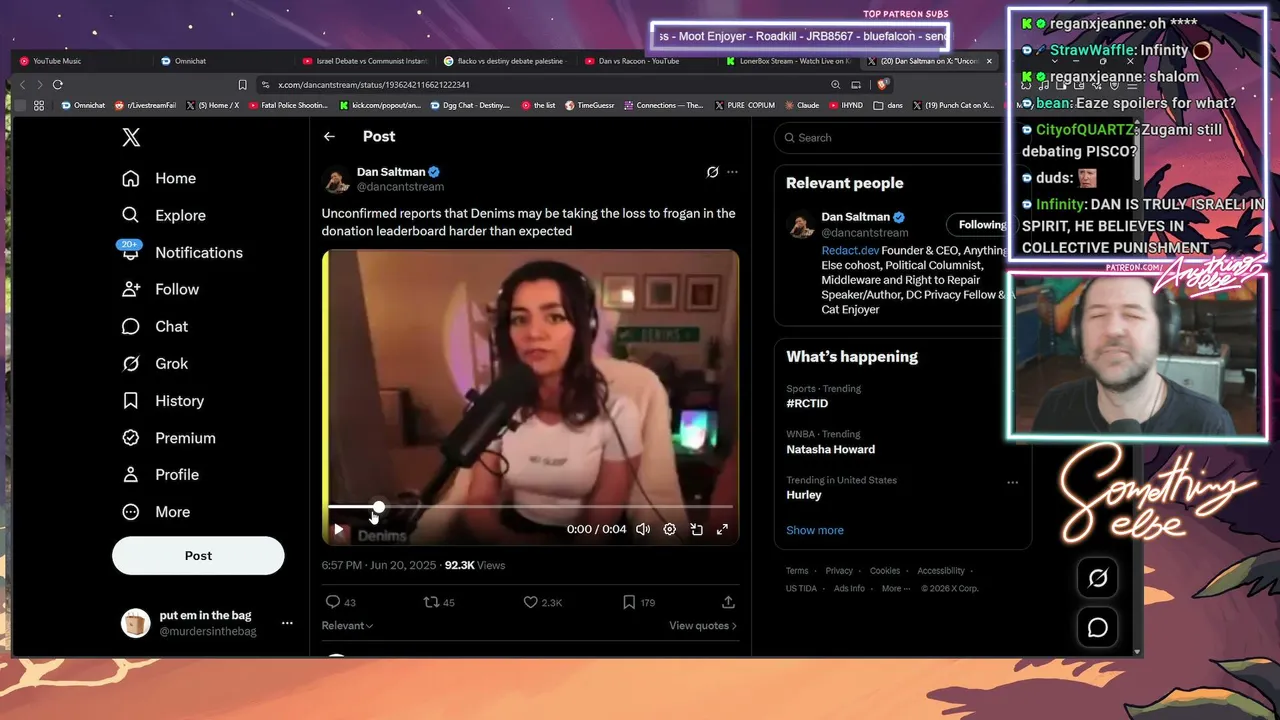Open the #RCTID trending topic

(807, 404)
